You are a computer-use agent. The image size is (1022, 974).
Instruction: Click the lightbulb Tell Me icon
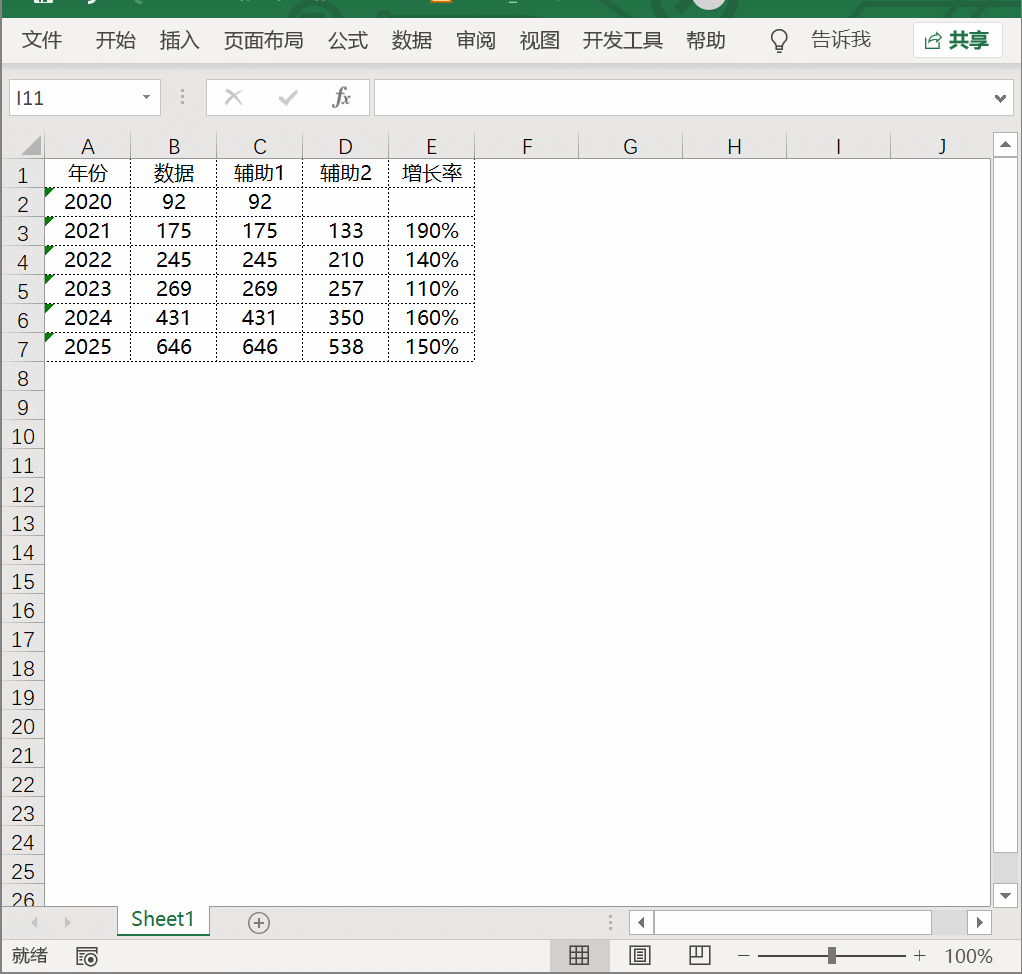pyautogui.click(x=779, y=40)
